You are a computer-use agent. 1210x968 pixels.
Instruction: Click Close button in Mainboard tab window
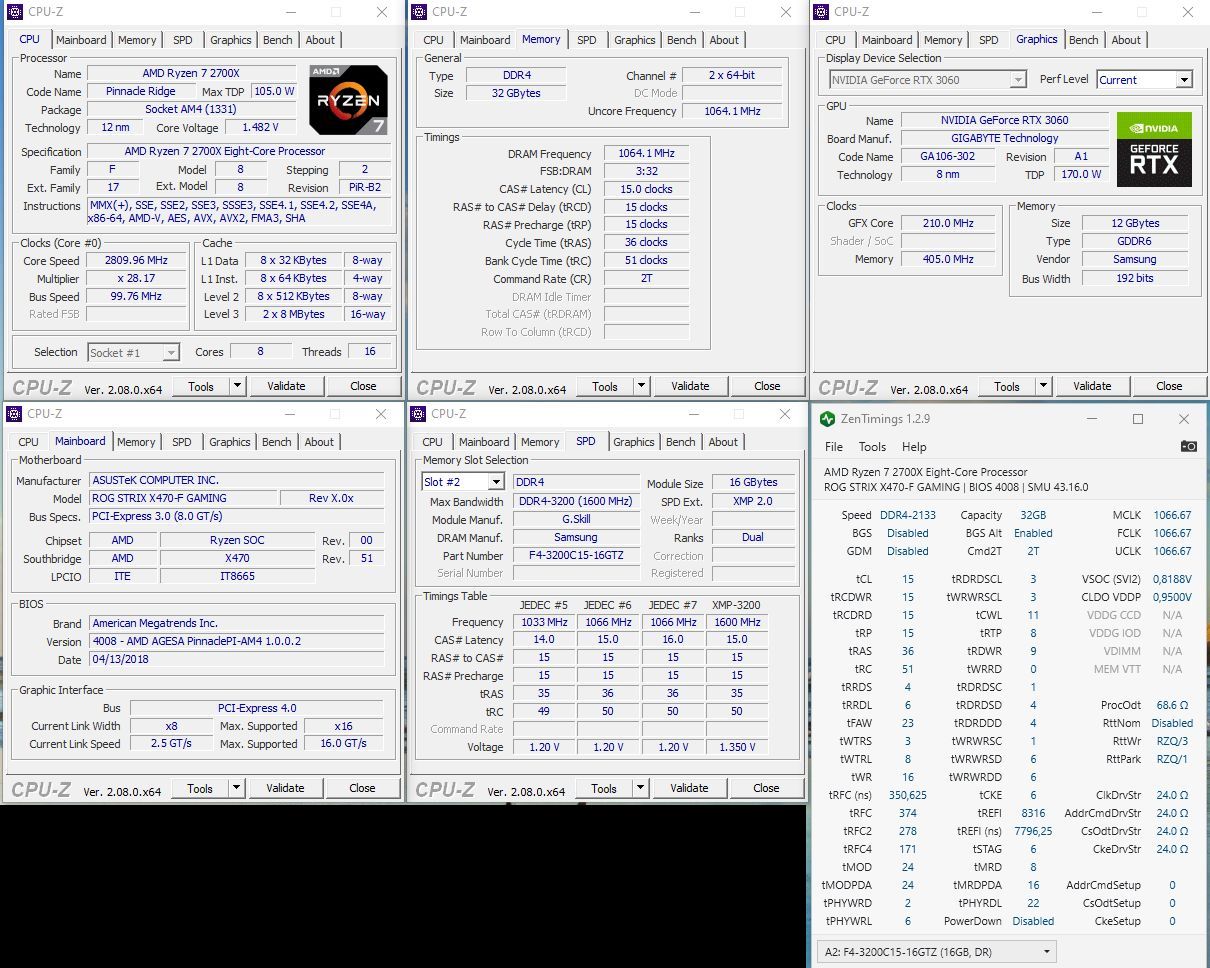362,788
